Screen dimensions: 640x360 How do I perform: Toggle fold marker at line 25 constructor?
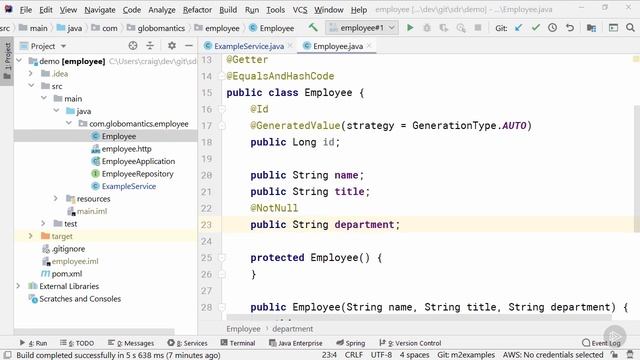pyautogui.click(x=222, y=258)
